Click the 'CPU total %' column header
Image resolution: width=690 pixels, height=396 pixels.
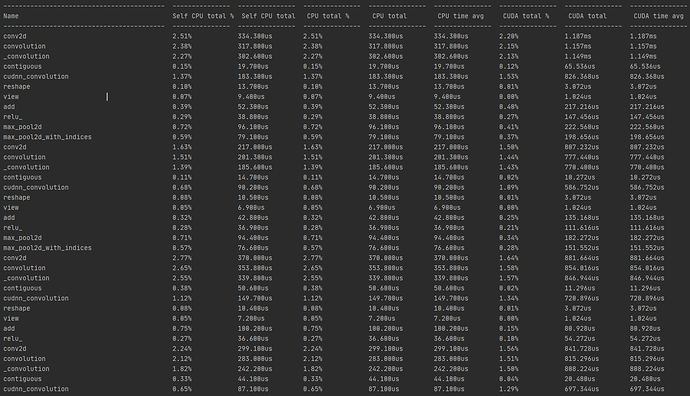tap(328, 16)
